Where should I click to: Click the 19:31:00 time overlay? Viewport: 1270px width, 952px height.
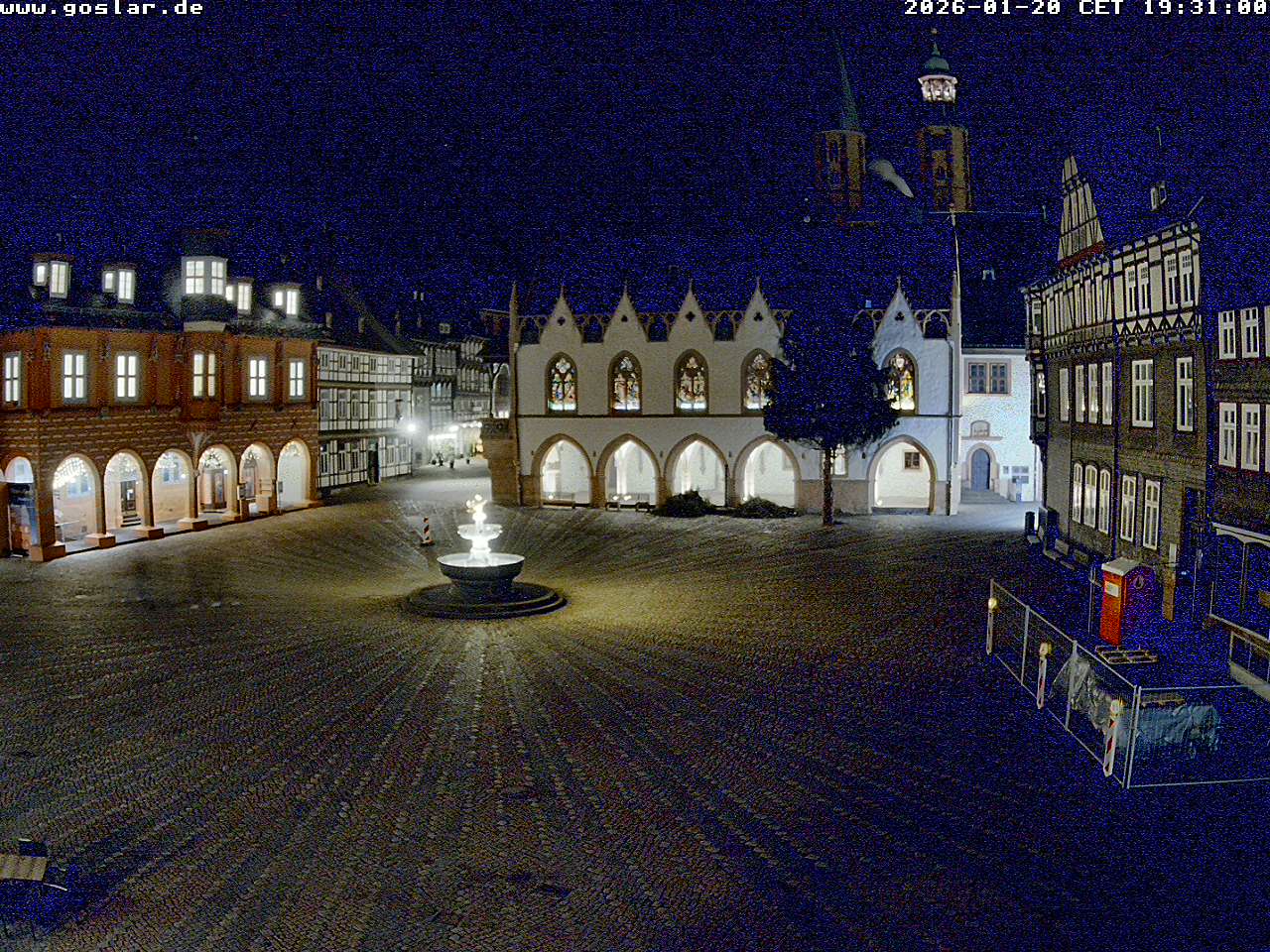pyautogui.click(x=1205, y=8)
